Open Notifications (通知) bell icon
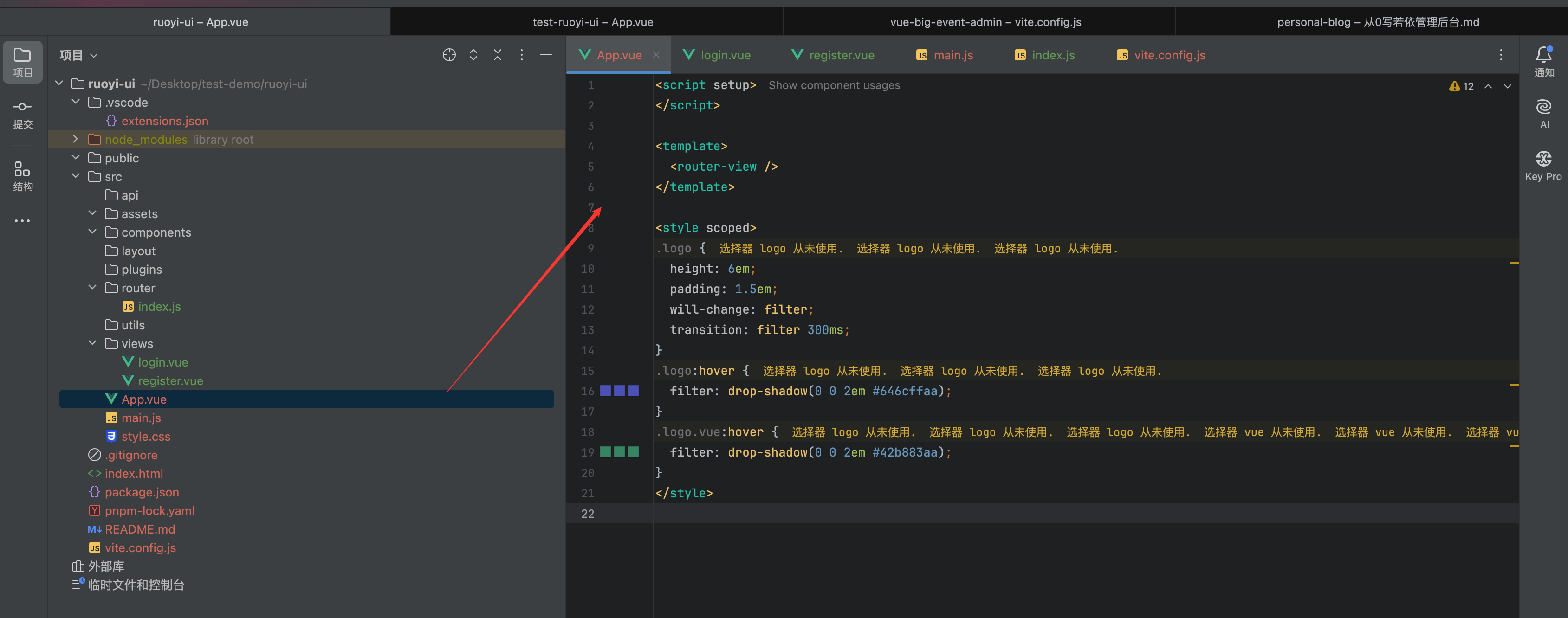 click(x=1544, y=61)
